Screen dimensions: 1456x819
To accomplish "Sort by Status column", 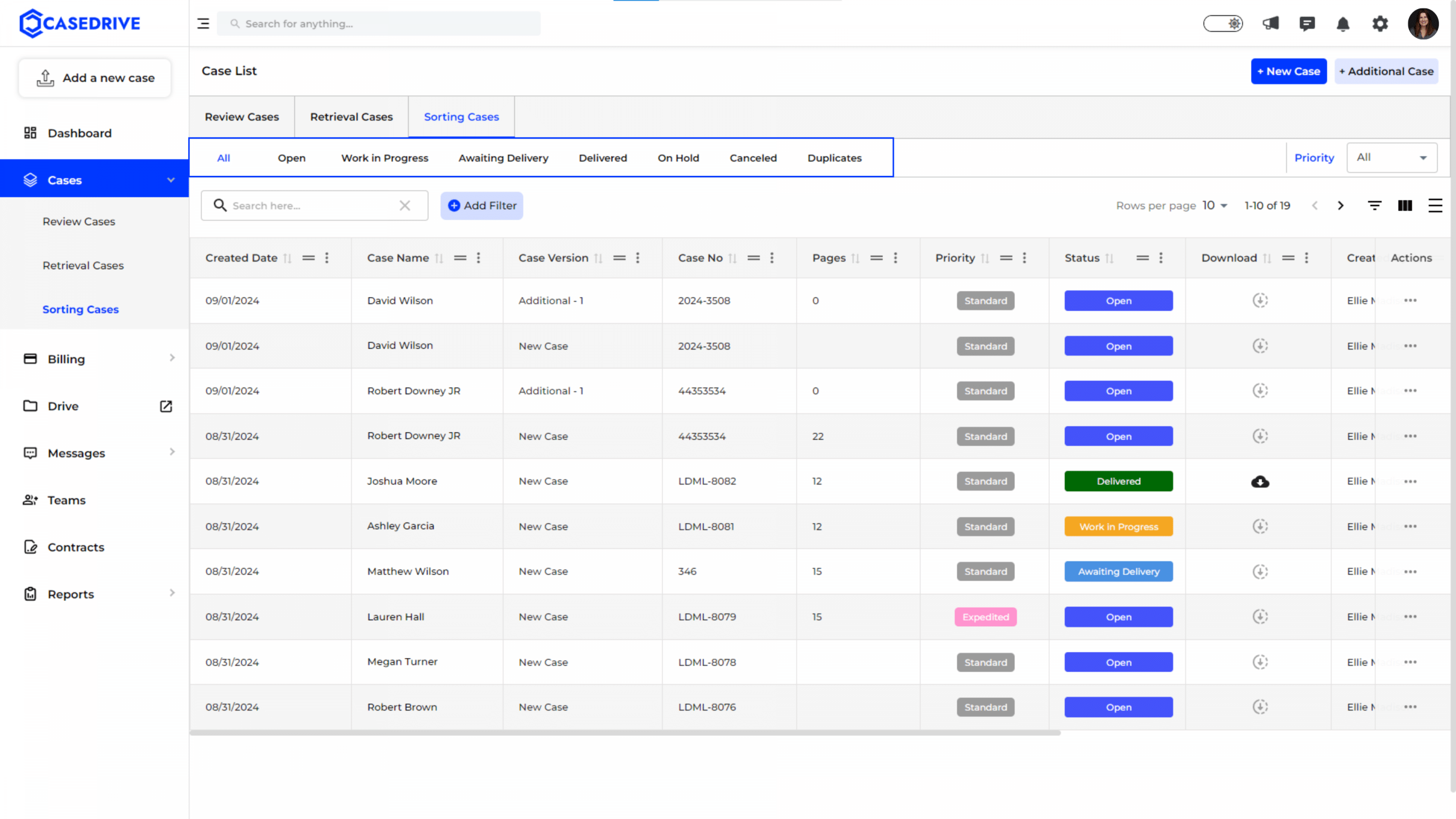I will point(1109,258).
